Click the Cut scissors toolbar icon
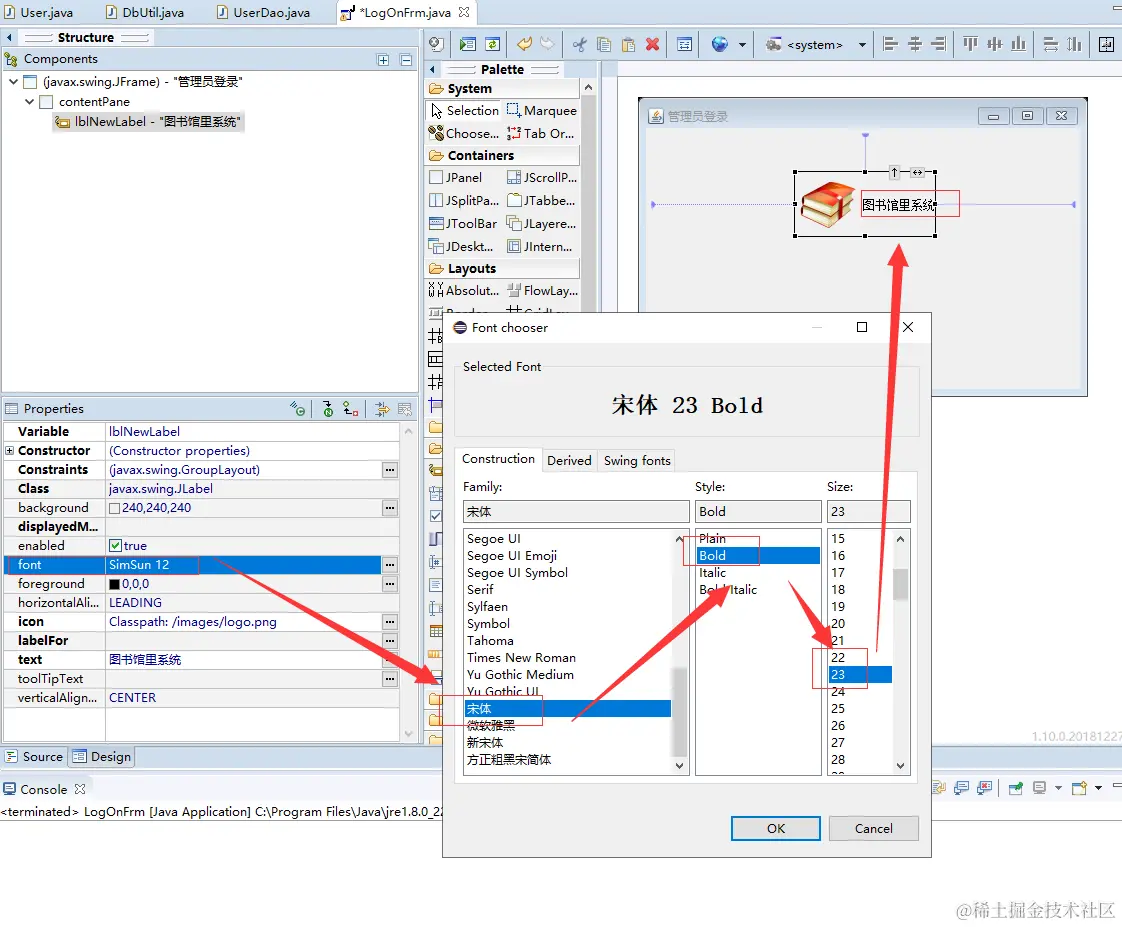This screenshot has width=1122, height=927. tap(580, 44)
